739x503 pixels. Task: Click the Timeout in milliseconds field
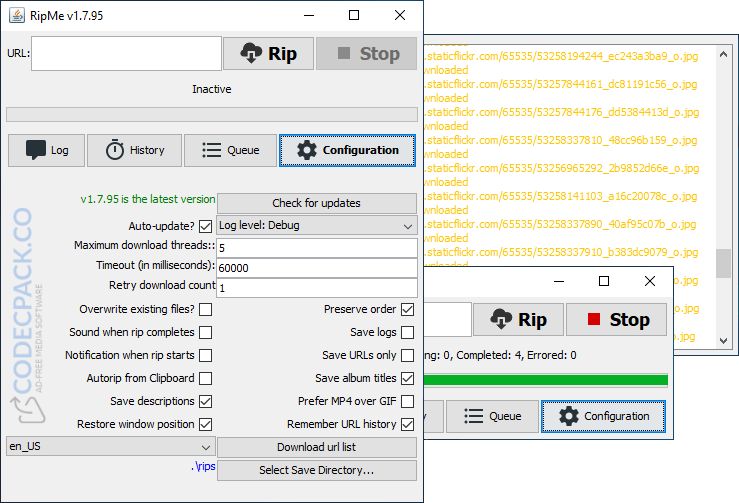(317, 268)
